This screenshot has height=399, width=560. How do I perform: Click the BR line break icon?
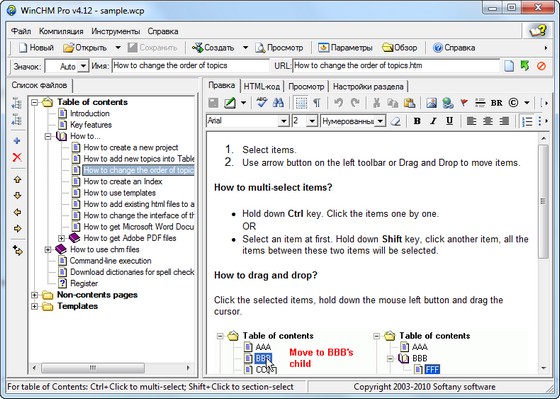(496, 103)
